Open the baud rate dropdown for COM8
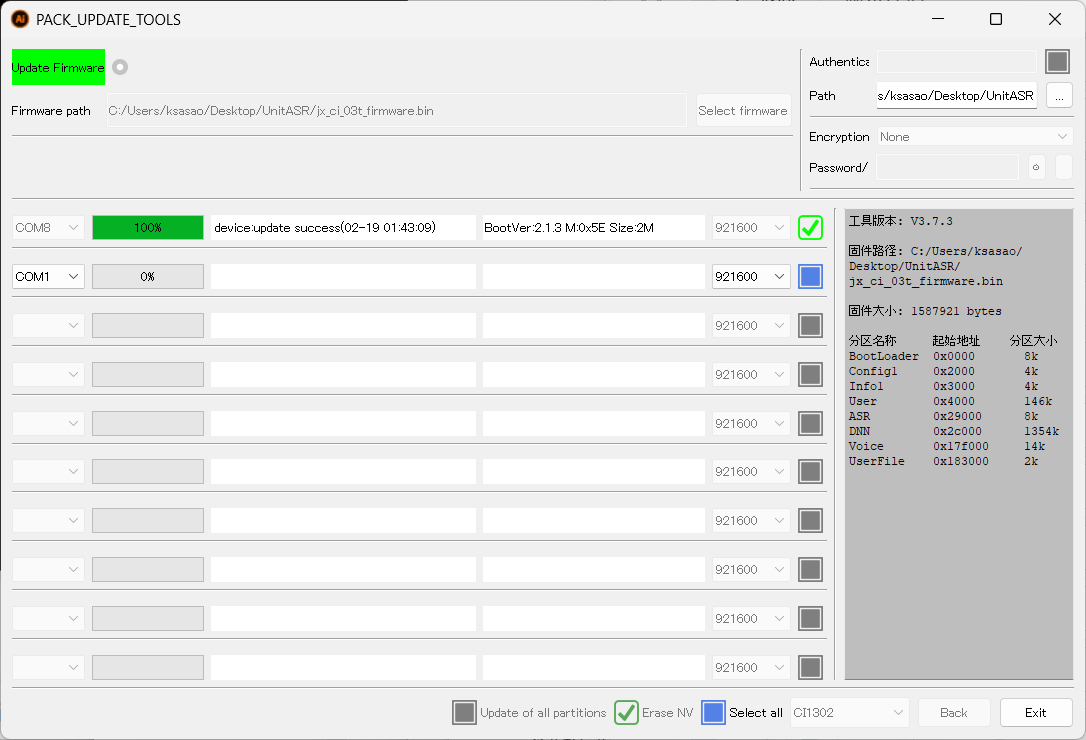The width and height of the screenshot is (1086, 740). coord(751,227)
